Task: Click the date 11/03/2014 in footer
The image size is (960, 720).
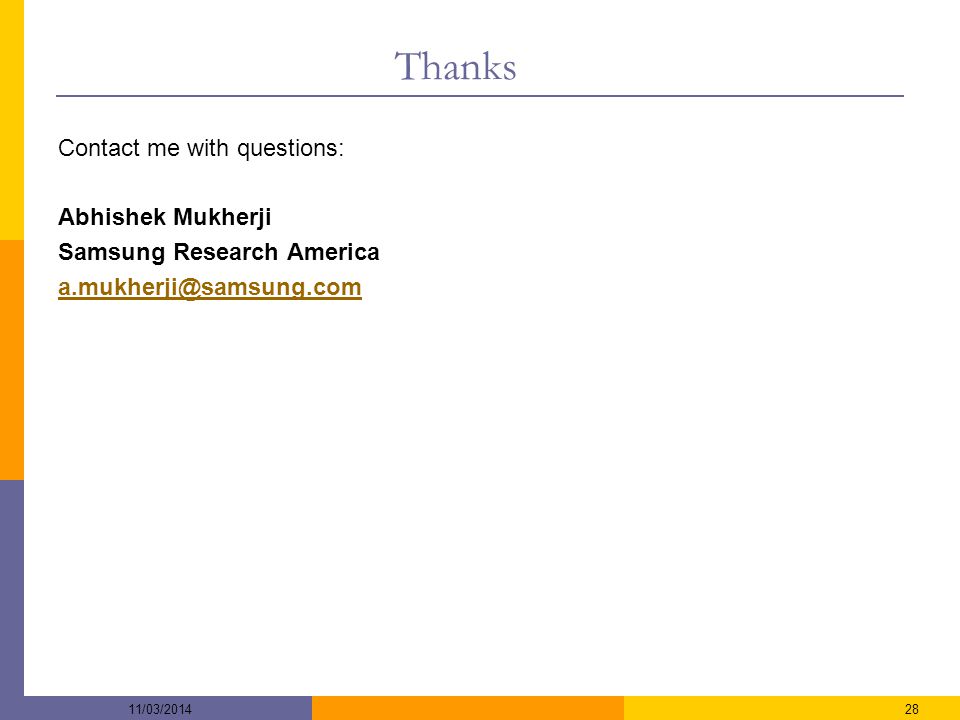Action: click(x=160, y=709)
